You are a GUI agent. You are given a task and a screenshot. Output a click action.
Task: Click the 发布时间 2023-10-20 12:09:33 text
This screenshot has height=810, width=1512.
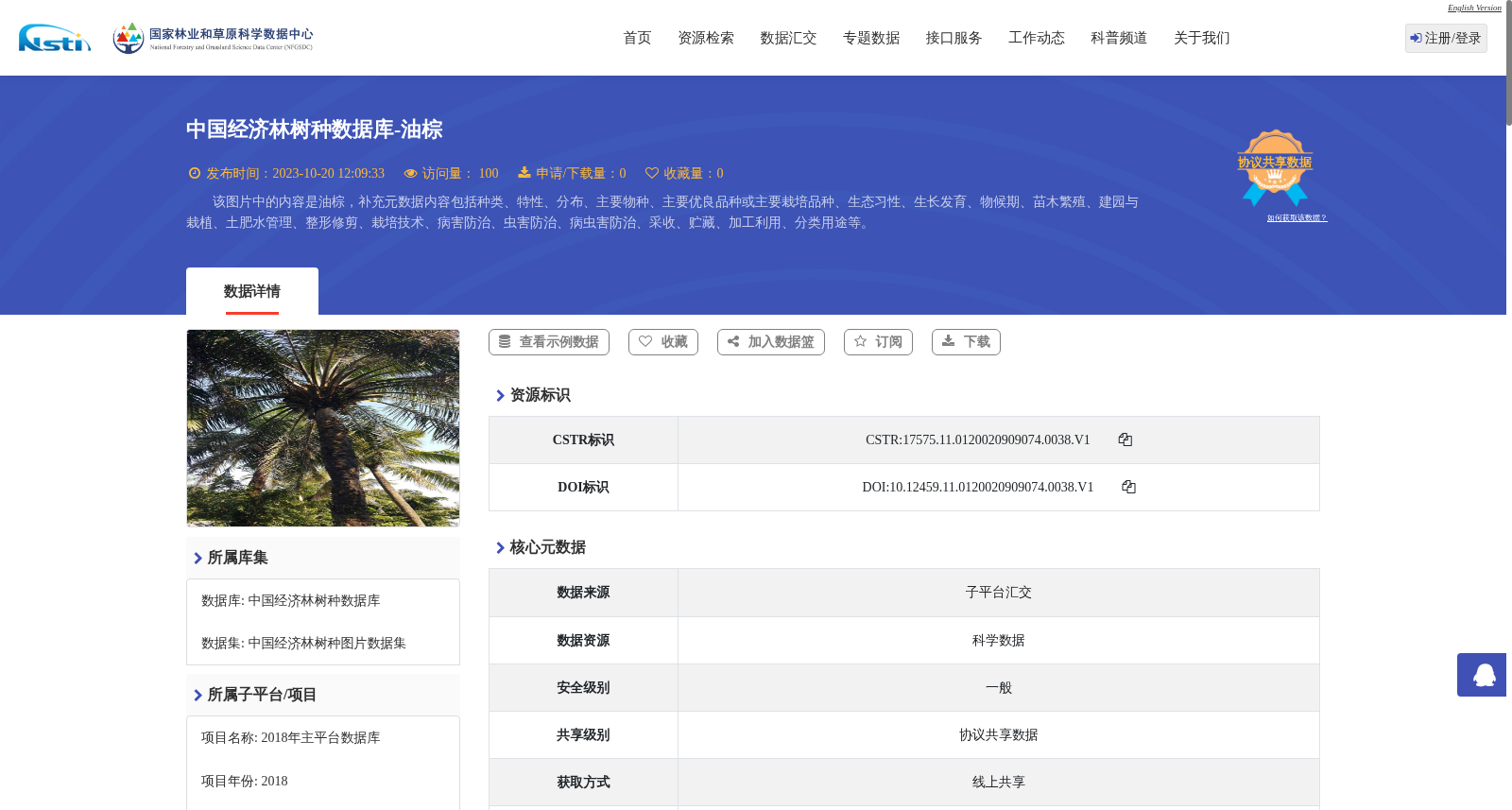coord(296,174)
